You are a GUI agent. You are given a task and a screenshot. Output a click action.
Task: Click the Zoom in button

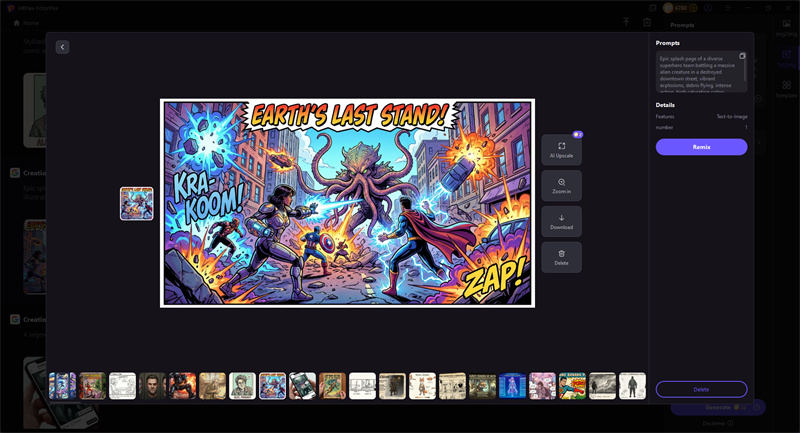pyautogui.click(x=561, y=186)
